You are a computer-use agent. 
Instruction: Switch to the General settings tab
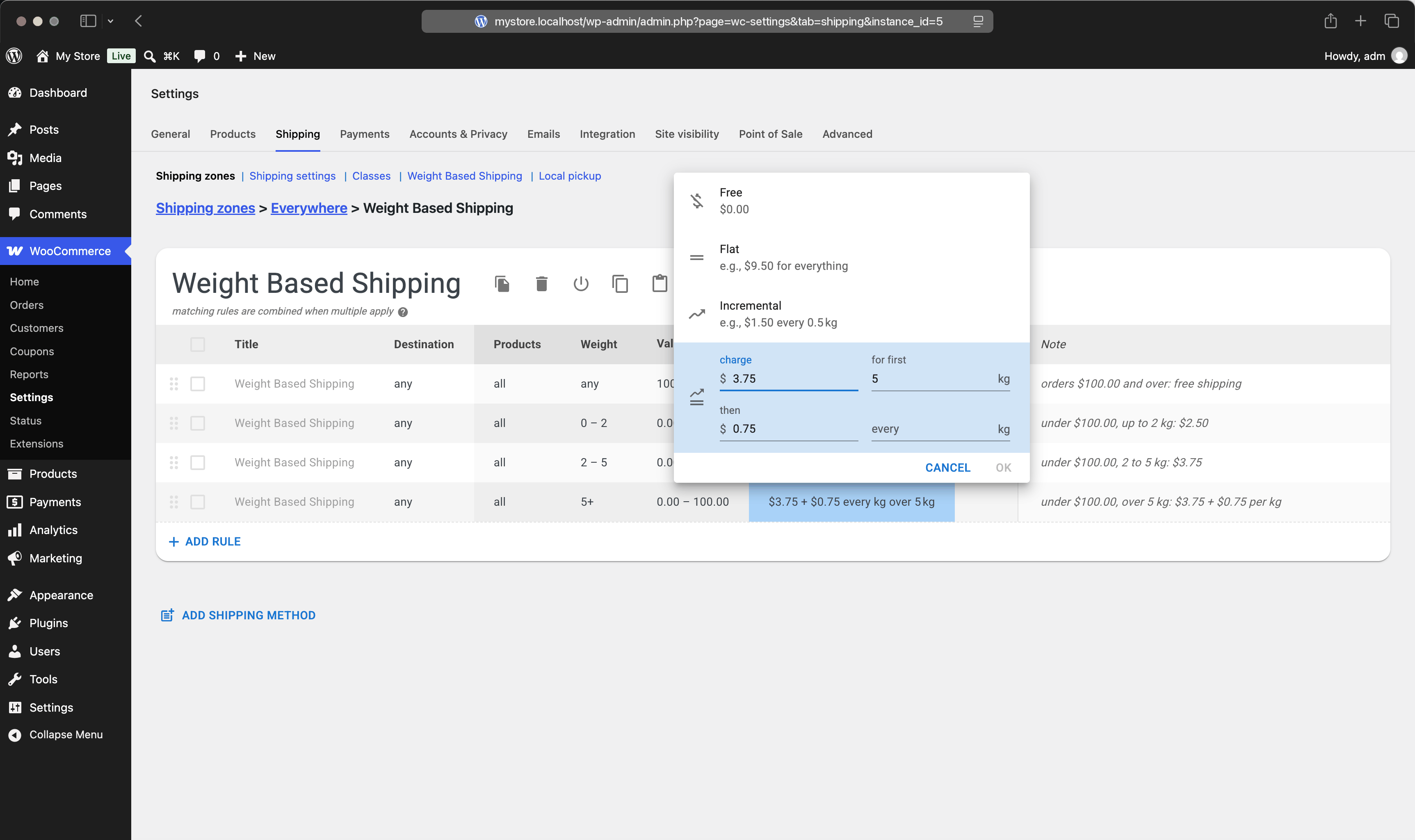click(x=170, y=134)
